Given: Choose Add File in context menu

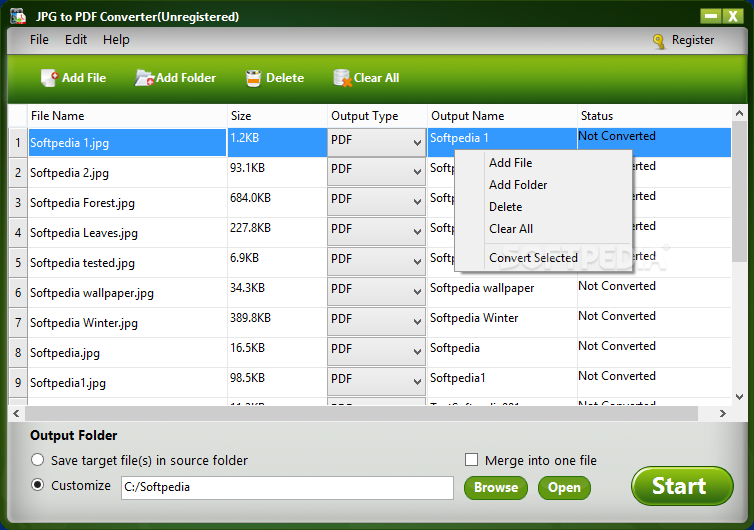Looking at the screenshot, I should [x=543, y=163].
